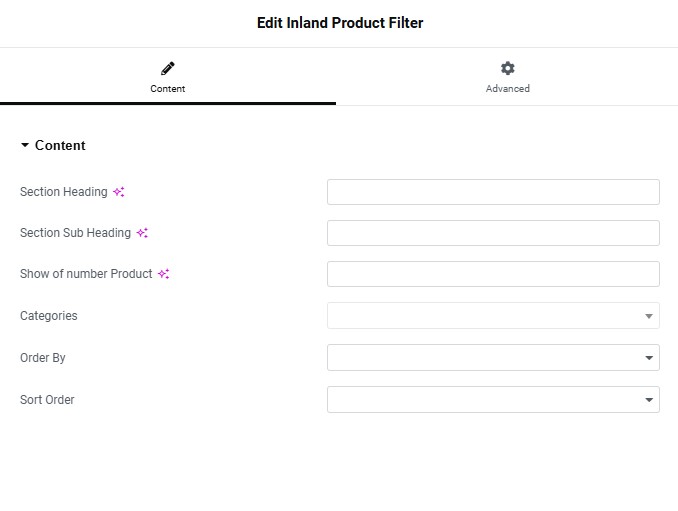Screen dimensions: 678x511
Task: Select the Content tab label
Action: (168, 89)
